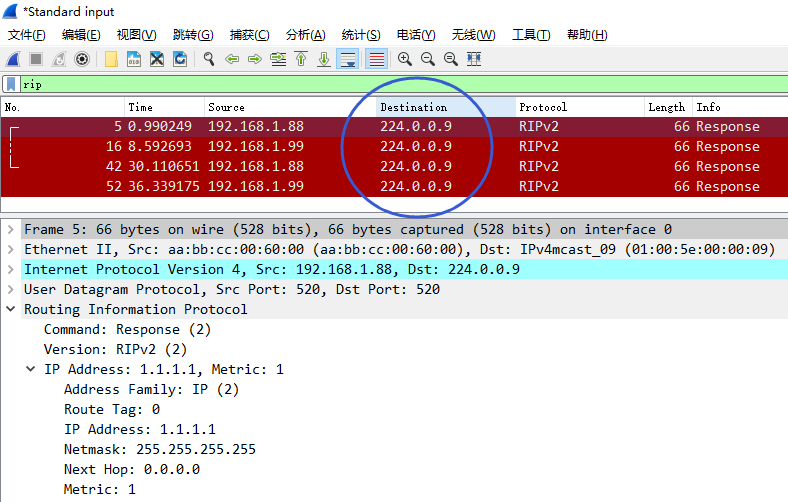The width and height of the screenshot is (788, 502).
Task: Collapse the IP Address 1.1.1.1 entry
Action: click(x=31, y=370)
